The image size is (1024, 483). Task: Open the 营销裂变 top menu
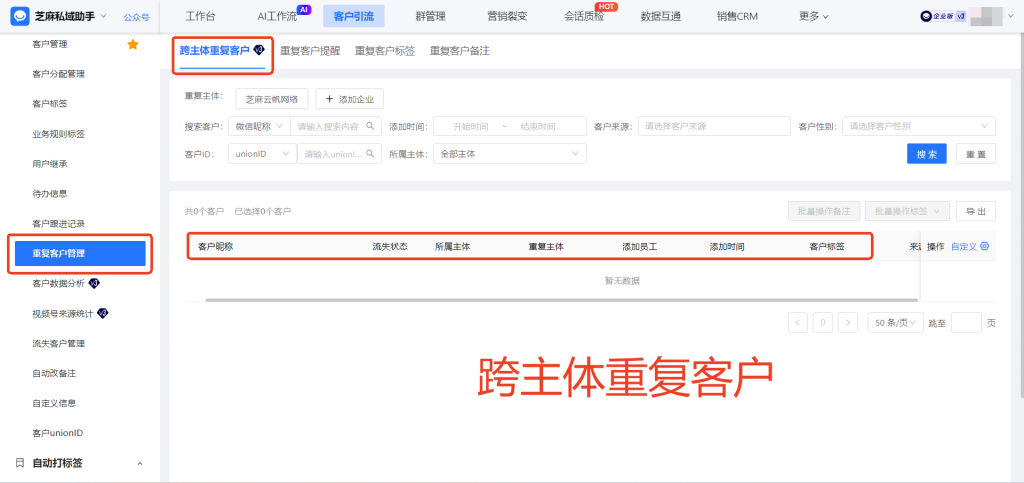[507, 16]
